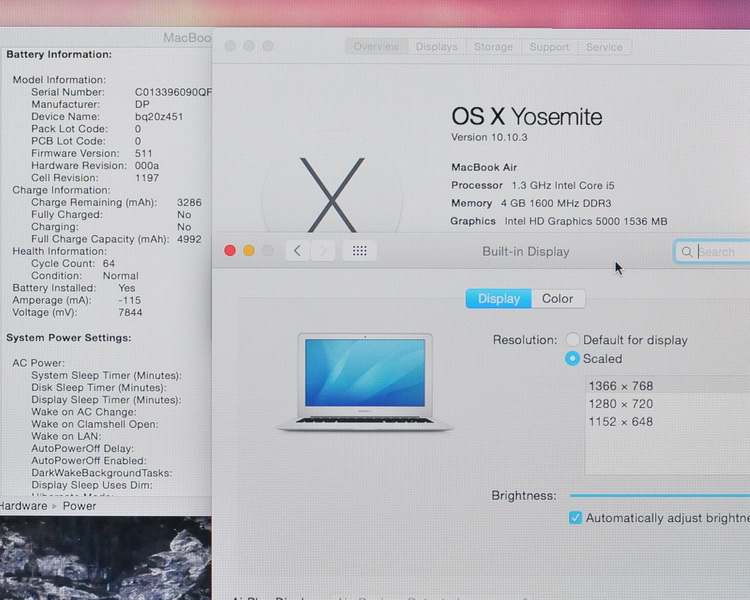
Task: Click the magnifier icon in search field
Action: pos(687,252)
